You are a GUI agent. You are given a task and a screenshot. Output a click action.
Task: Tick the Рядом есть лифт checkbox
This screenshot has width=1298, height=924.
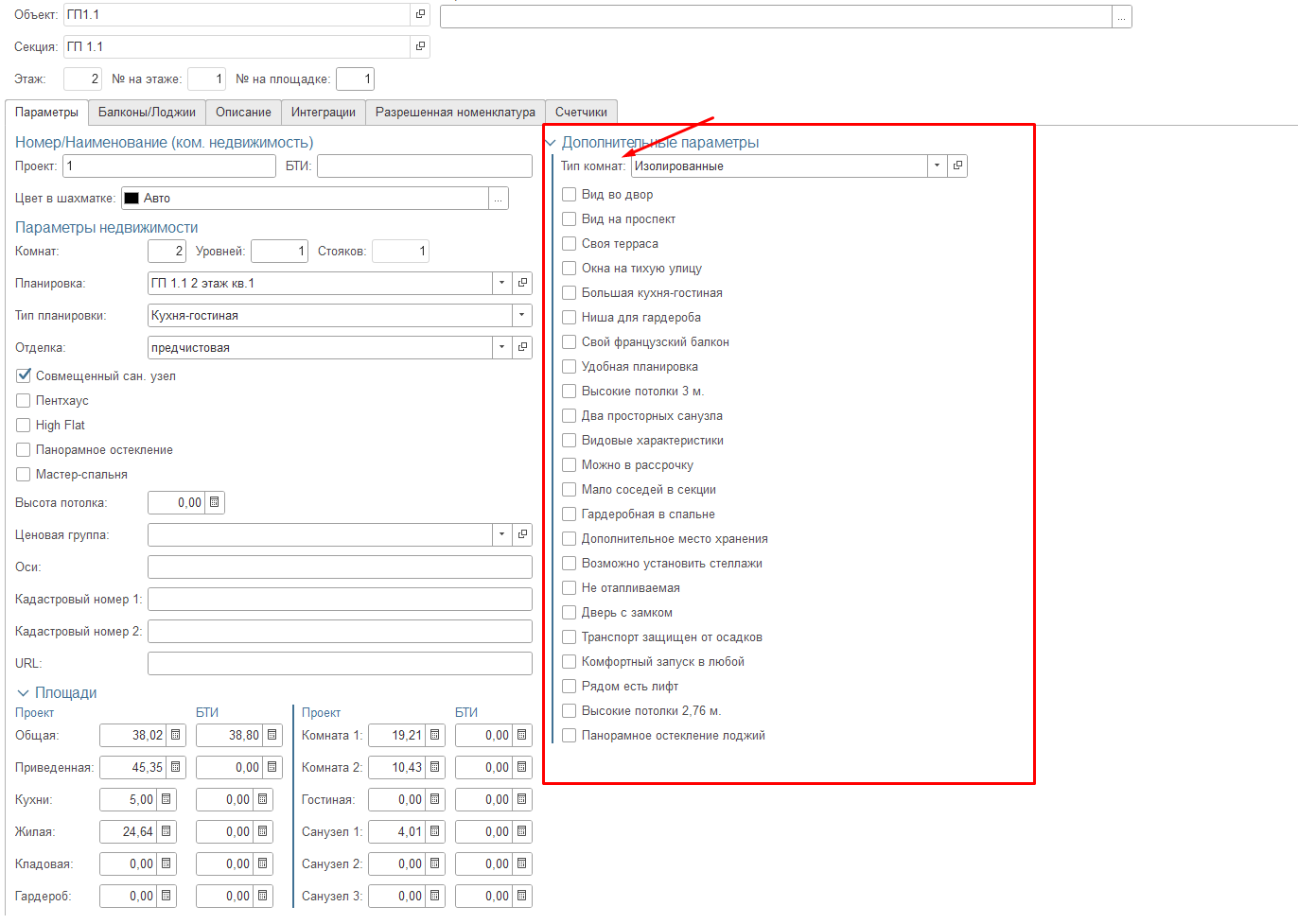(x=570, y=686)
